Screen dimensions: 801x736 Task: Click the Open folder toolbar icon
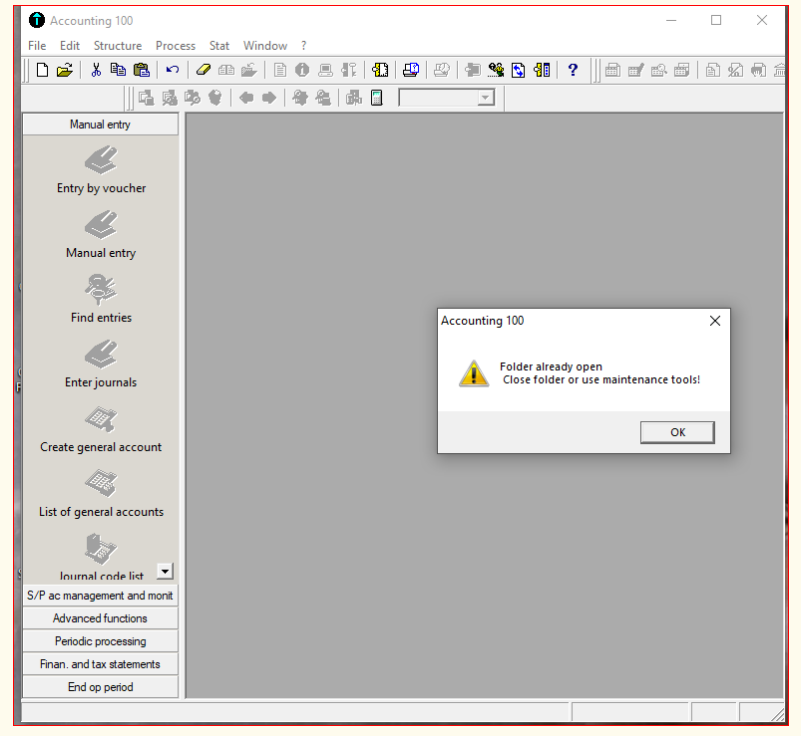[65, 70]
